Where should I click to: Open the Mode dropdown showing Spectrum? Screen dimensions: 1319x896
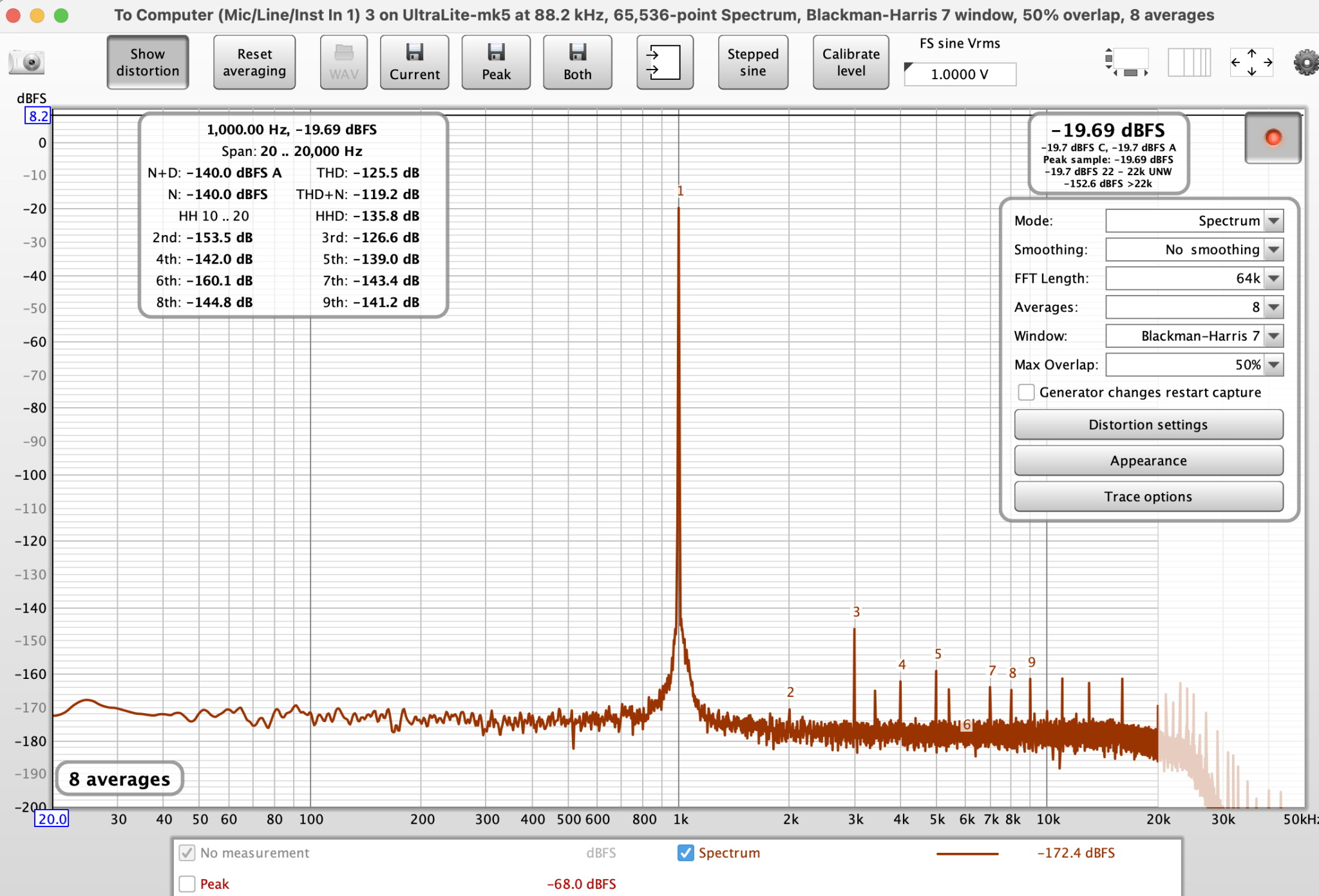coord(1194,221)
